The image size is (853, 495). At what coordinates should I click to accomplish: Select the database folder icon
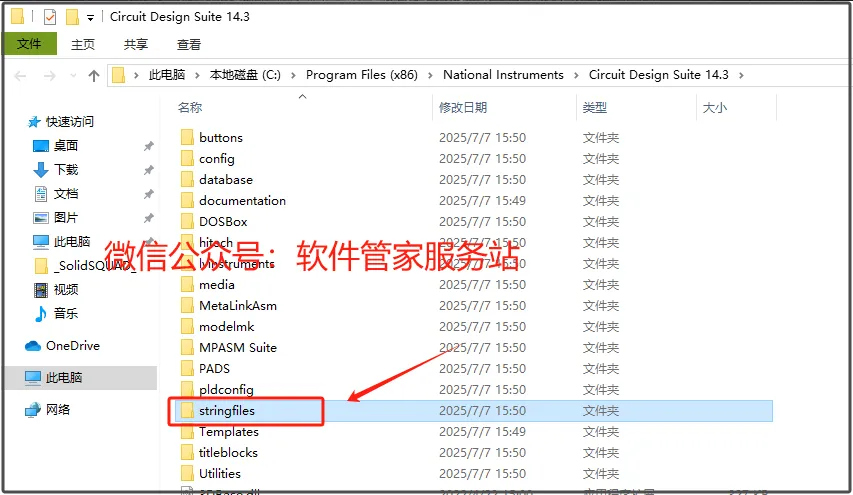click(187, 180)
